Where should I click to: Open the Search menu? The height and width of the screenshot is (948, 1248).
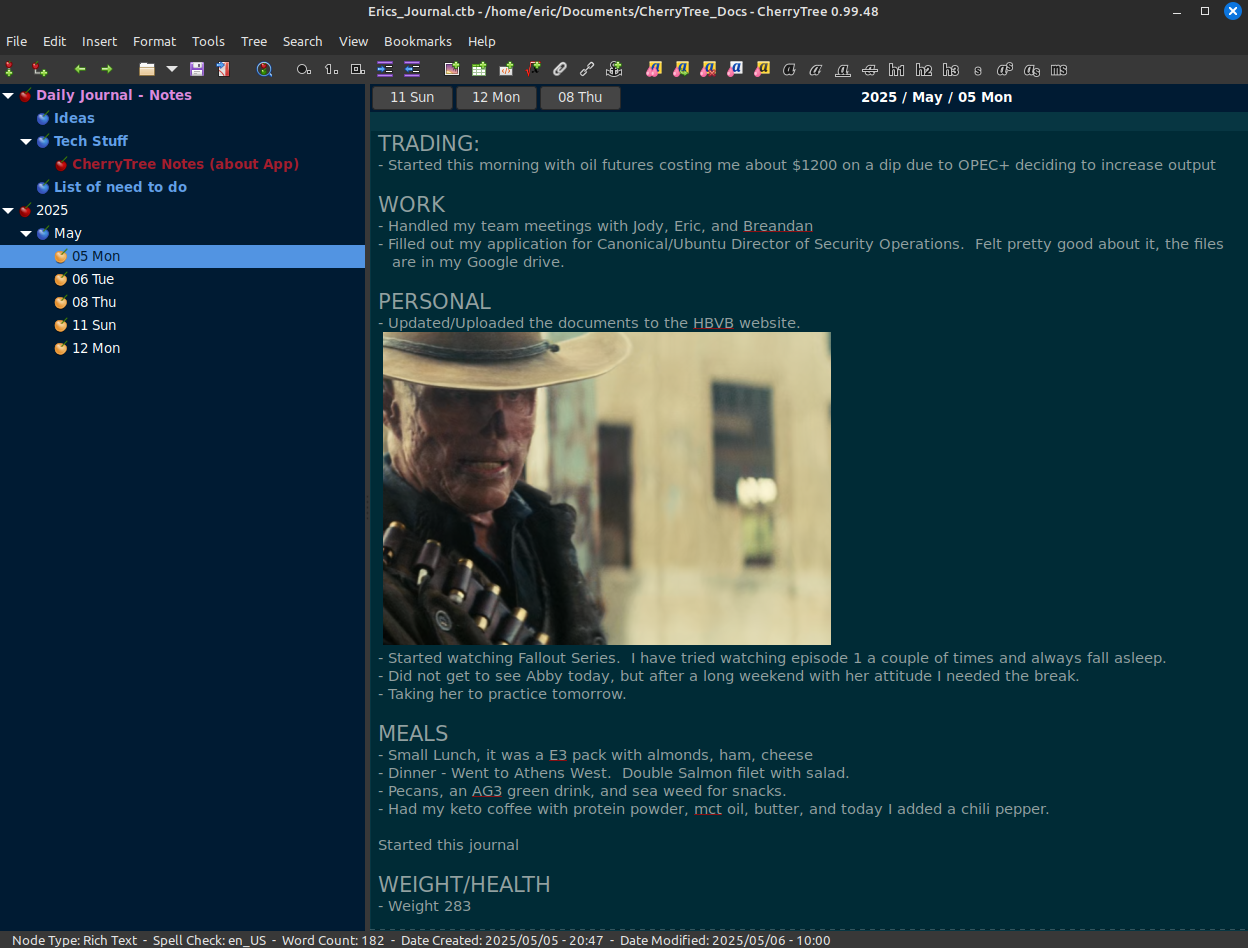[302, 41]
